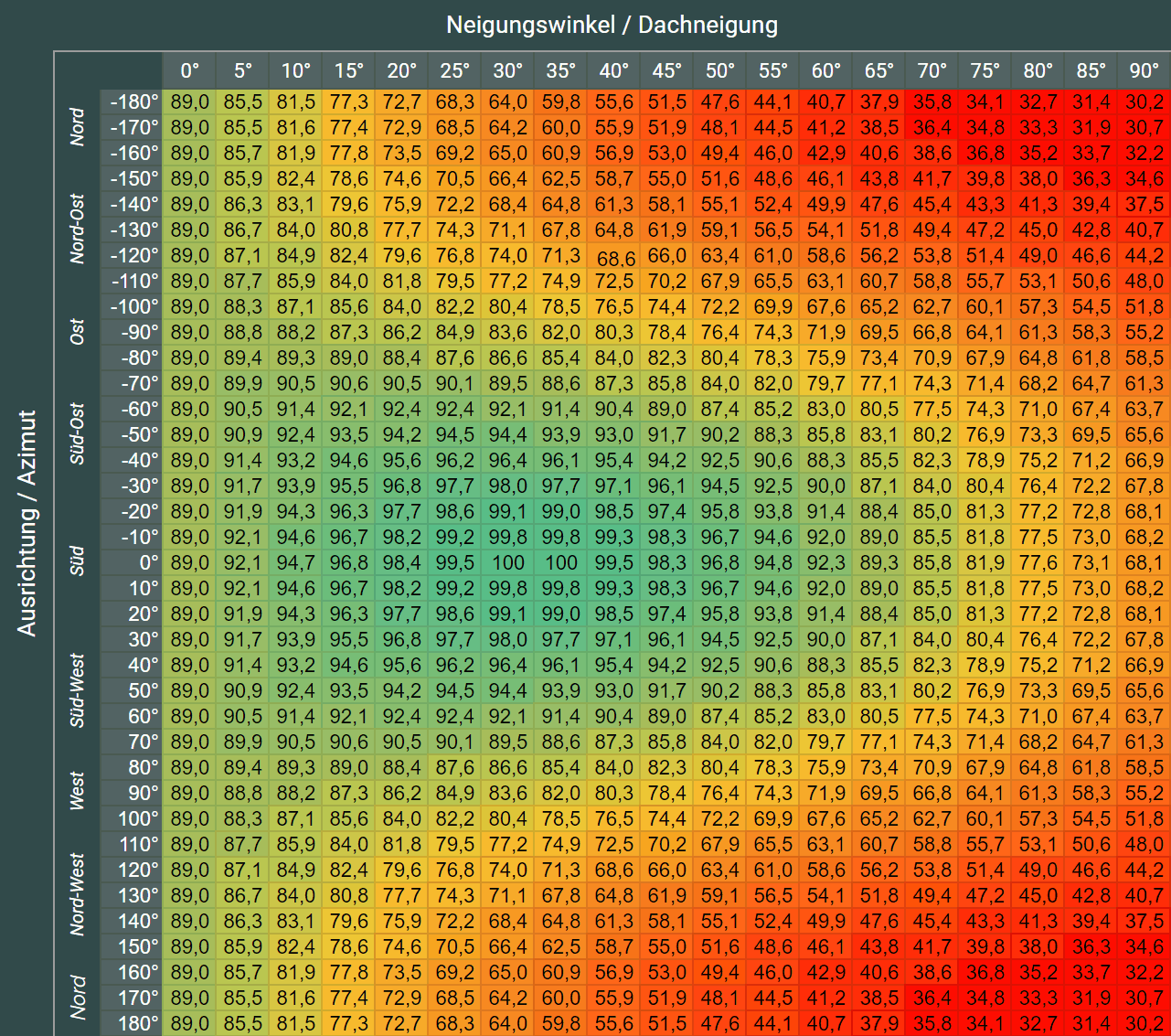
Task: Click the 0° azimuth row label
Action: [132, 562]
